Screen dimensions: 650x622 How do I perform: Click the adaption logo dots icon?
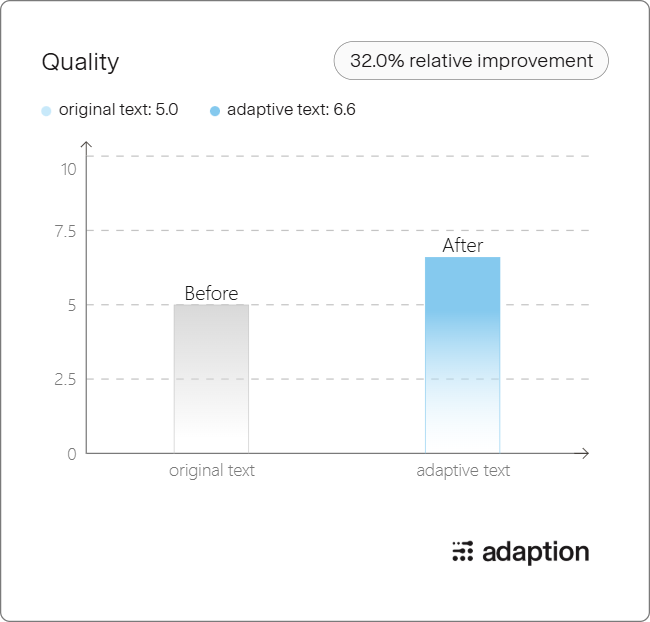click(463, 552)
